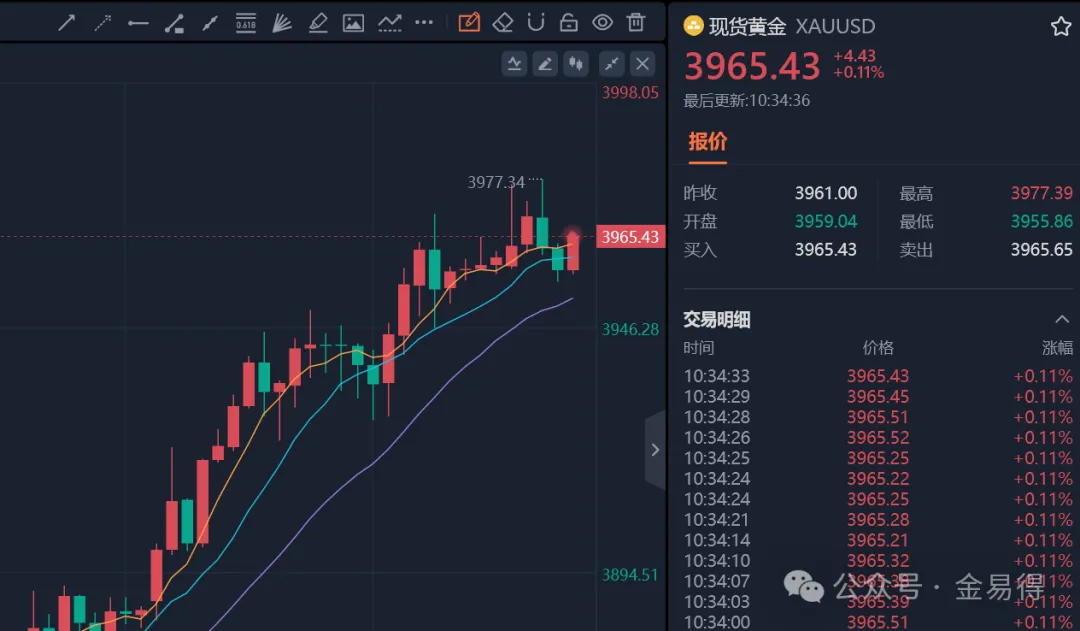Switch to the 报价 tab
The width and height of the screenshot is (1080, 631).
707,142
